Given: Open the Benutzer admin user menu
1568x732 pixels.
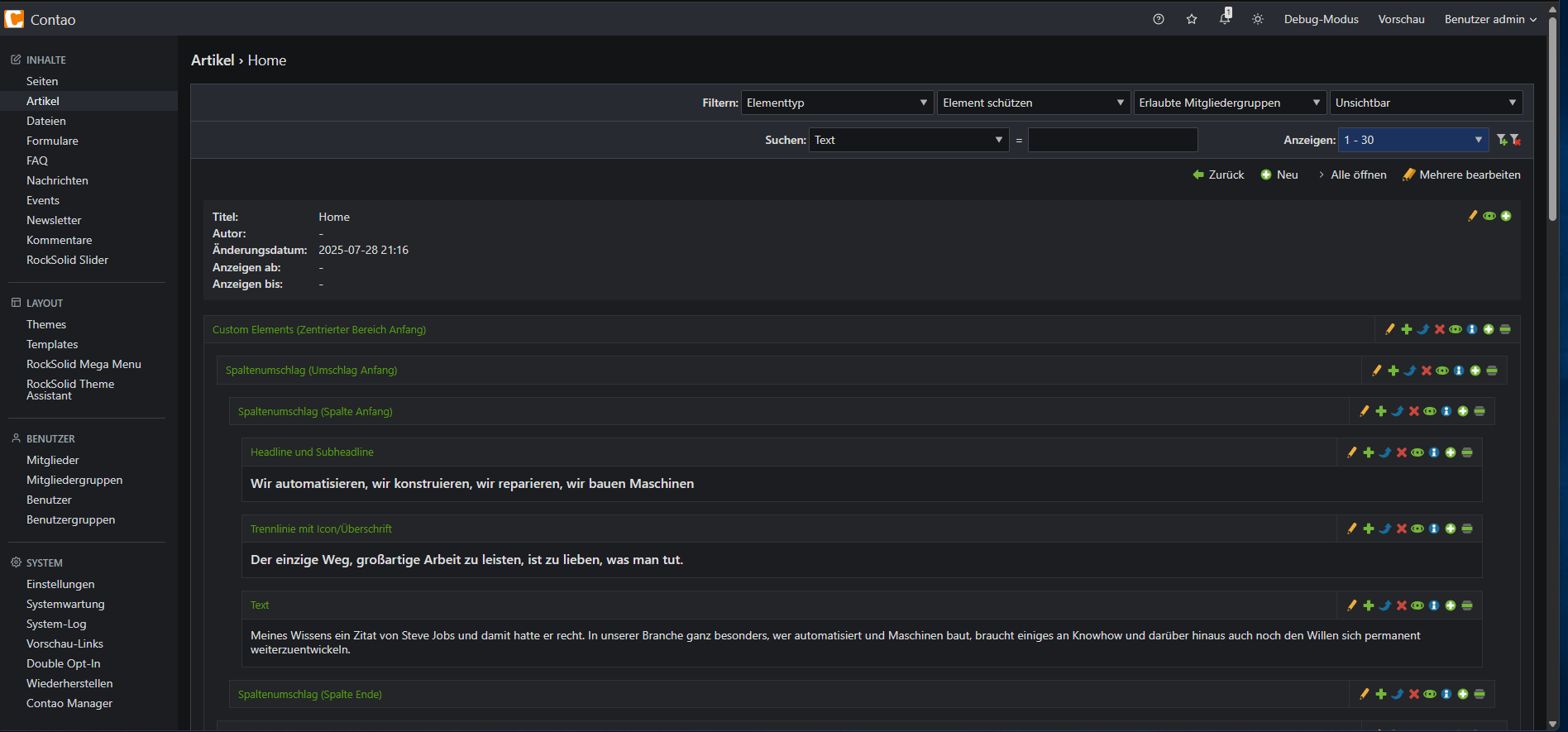Looking at the screenshot, I should (1490, 19).
